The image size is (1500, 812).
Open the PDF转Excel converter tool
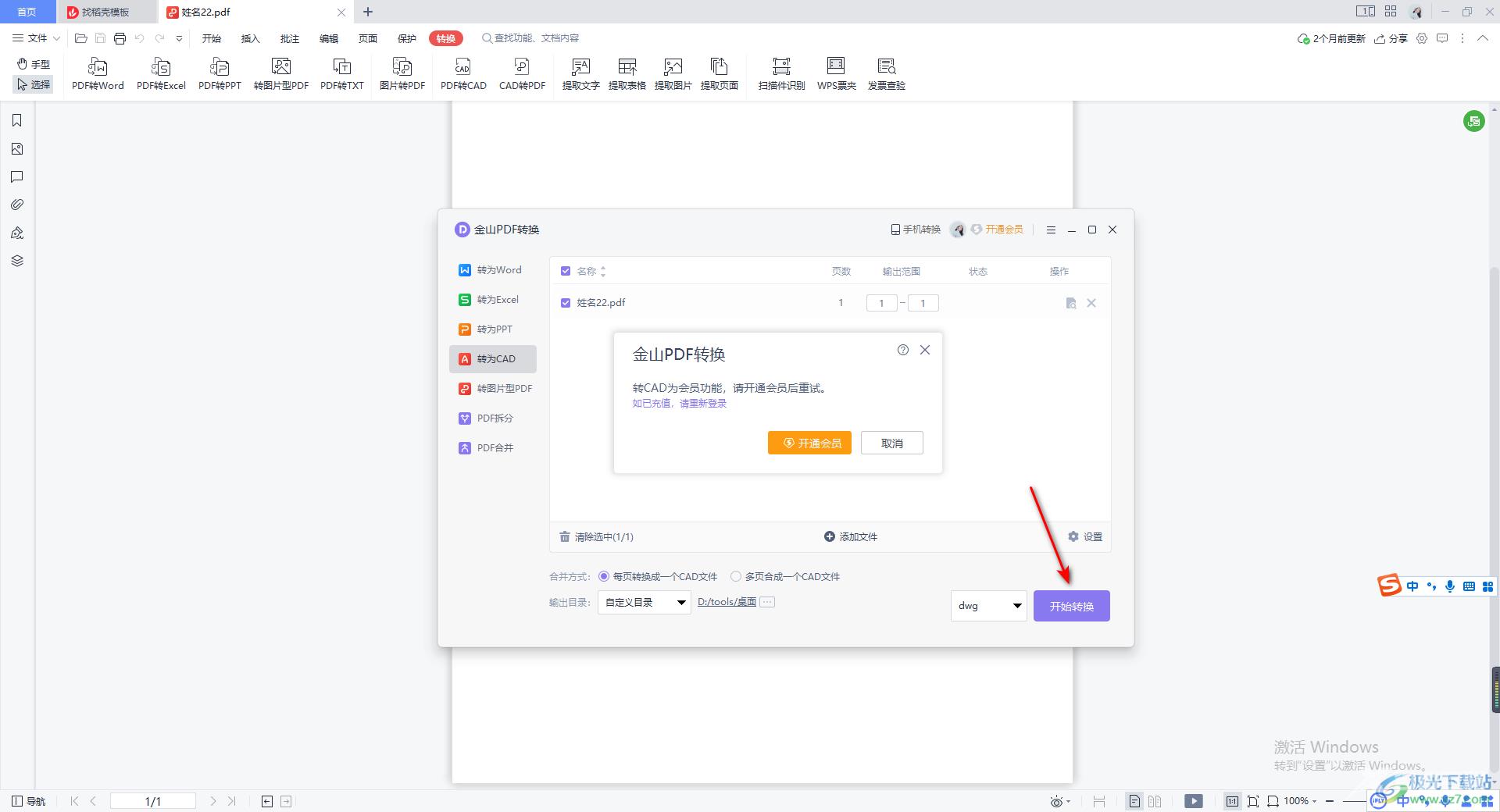click(x=161, y=74)
